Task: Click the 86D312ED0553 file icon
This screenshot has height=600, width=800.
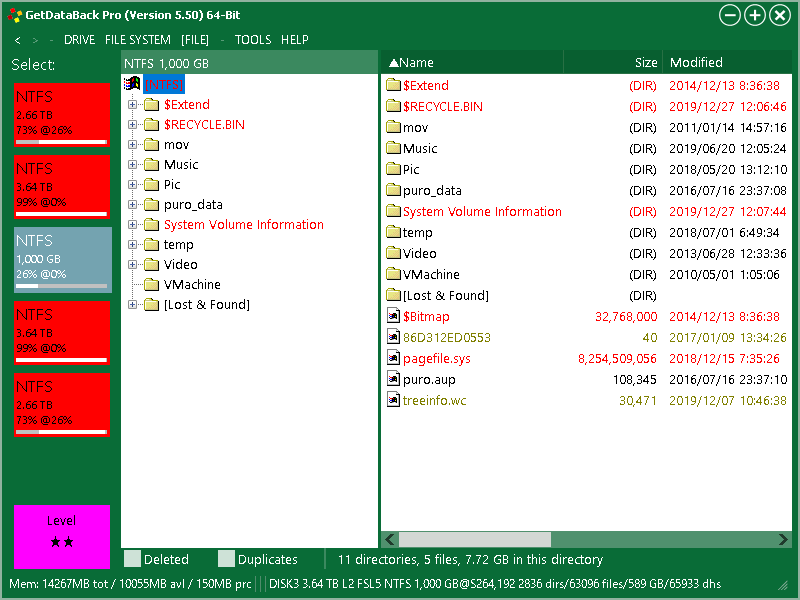Action: pyautogui.click(x=393, y=337)
